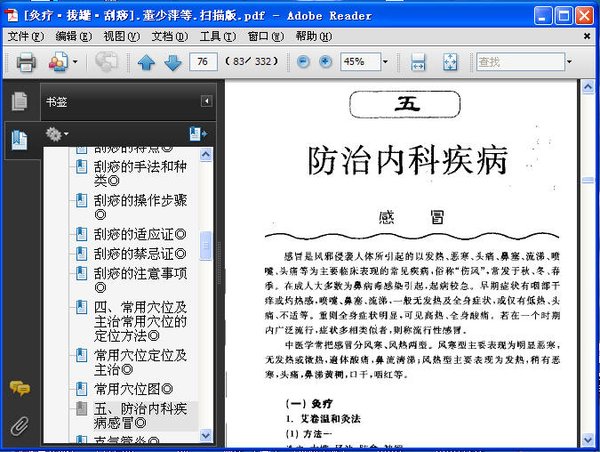
Task: Go to next page with down arrow
Action: coord(173,62)
